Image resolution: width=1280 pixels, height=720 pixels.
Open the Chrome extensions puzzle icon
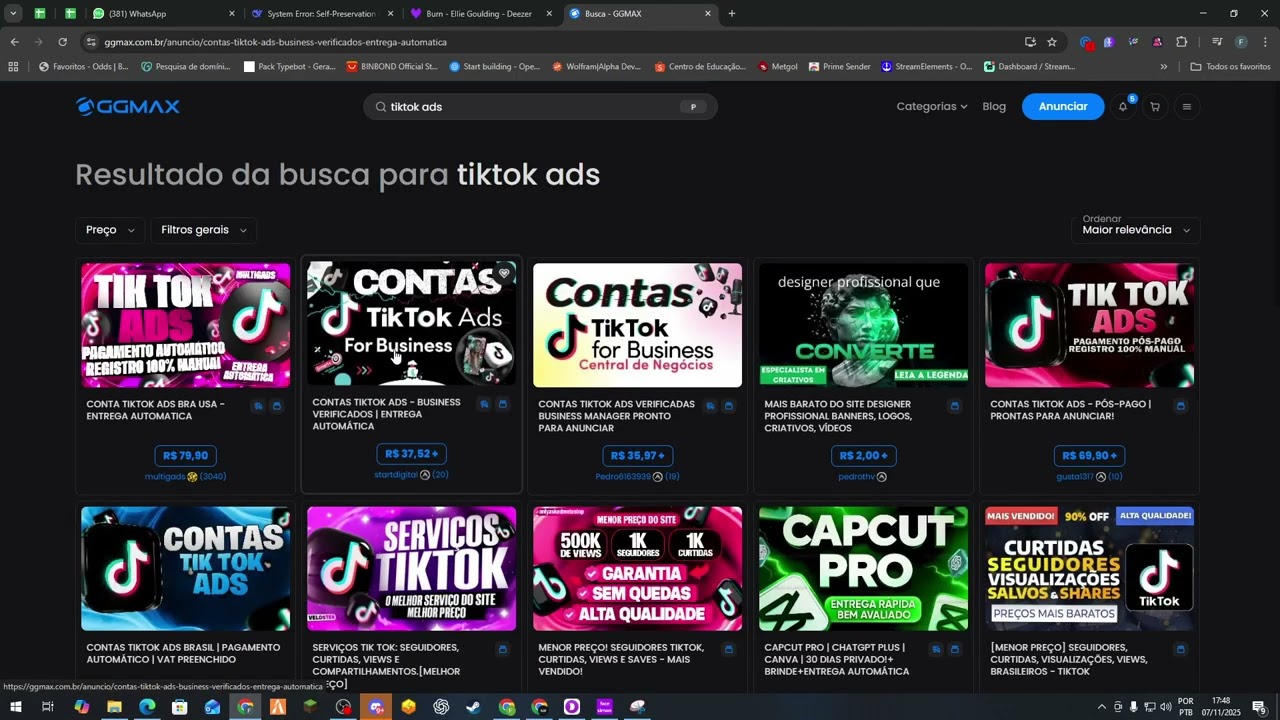1181,42
